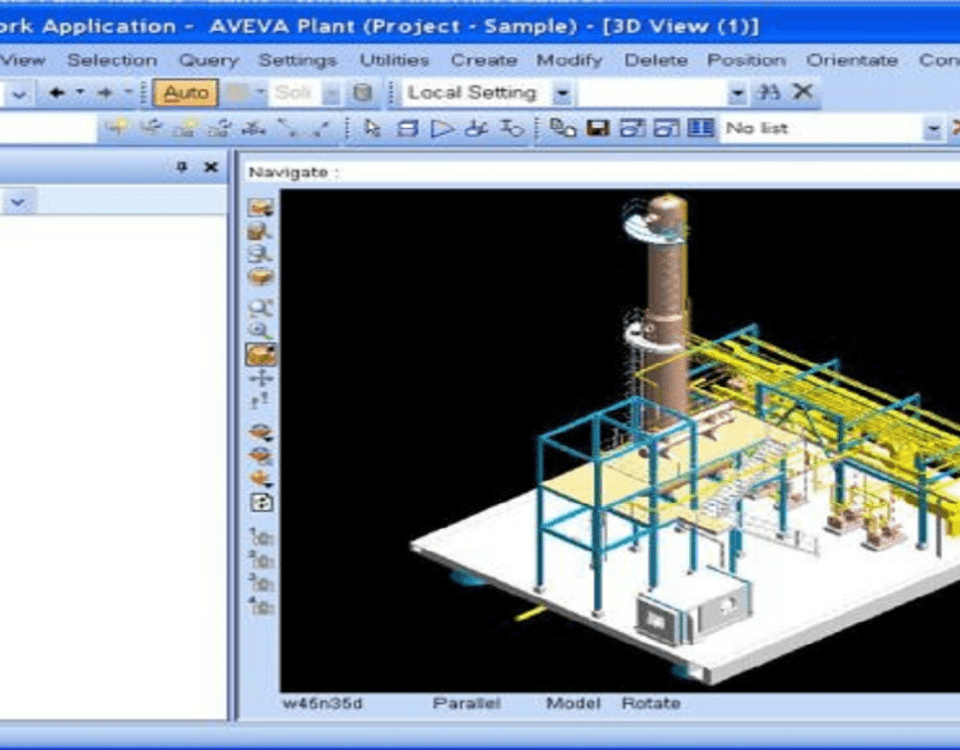This screenshot has height=750, width=960.
Task: Open the Orientate menu
Action: [852, 60]
